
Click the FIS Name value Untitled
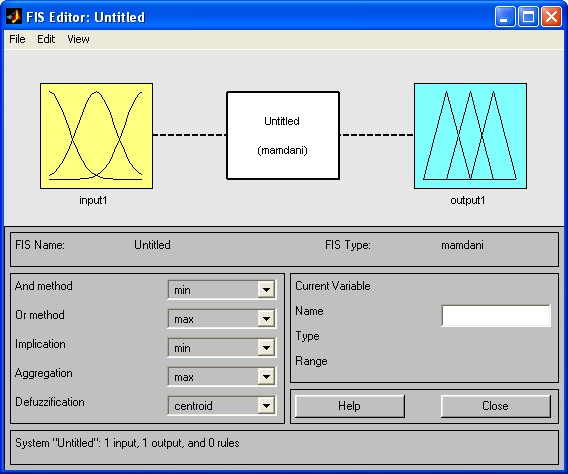(x=152, y=245)
